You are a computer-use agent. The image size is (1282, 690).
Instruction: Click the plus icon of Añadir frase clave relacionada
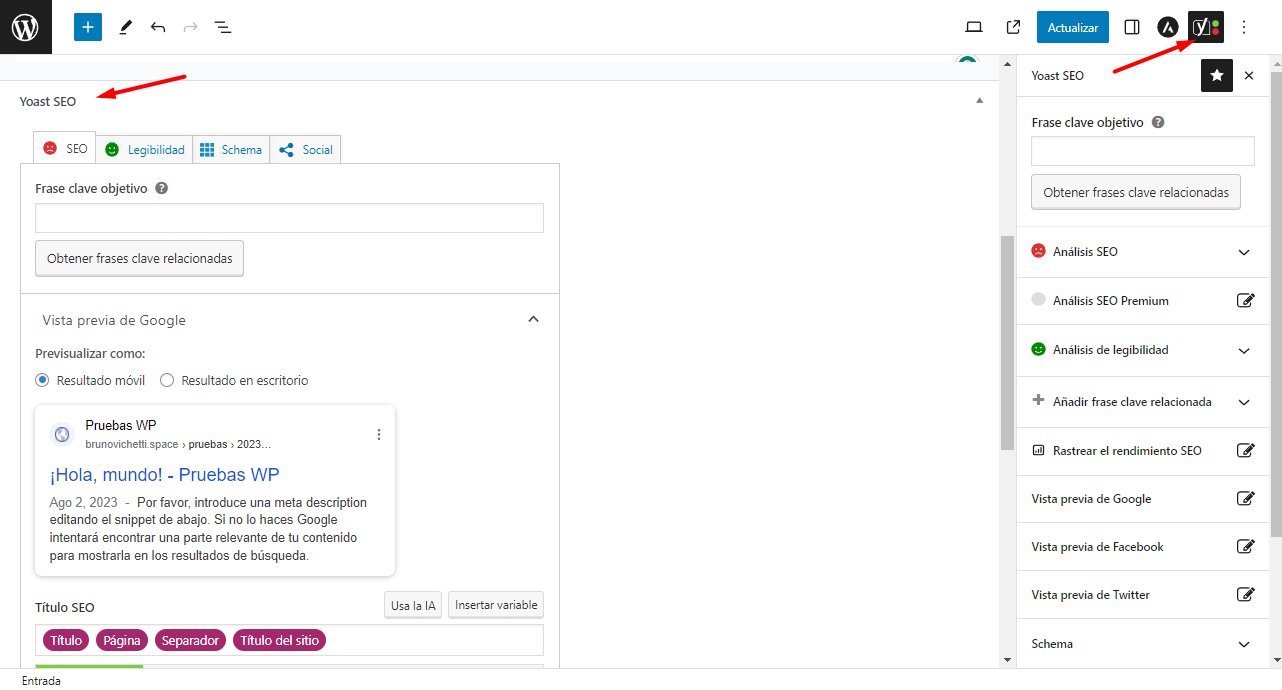click(x=1038, y=401)
